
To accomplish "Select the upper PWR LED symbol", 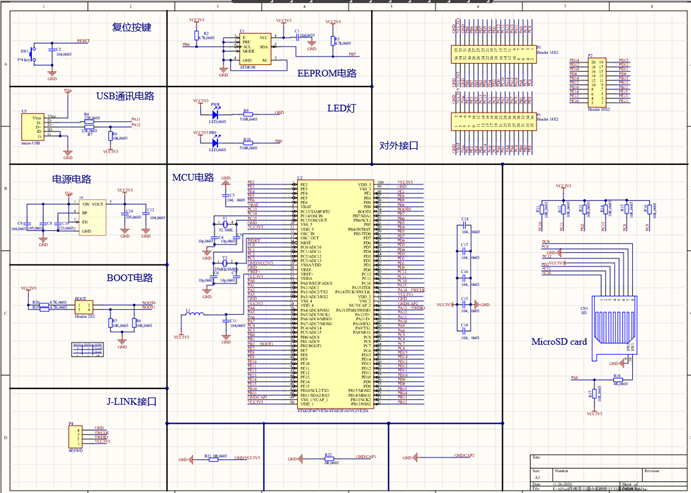I will tap(215, 114).
